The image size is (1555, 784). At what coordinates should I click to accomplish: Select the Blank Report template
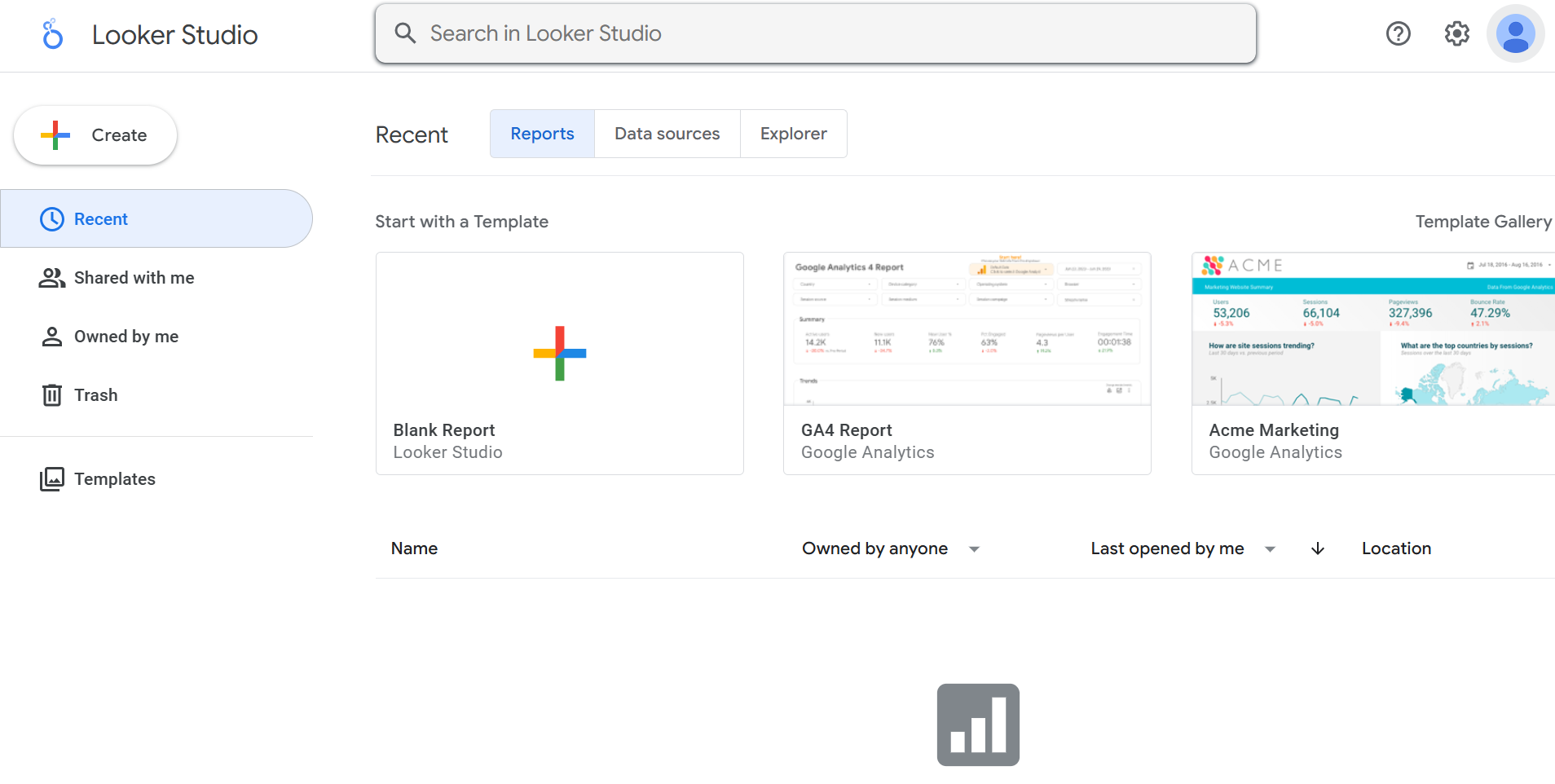[x=559, y=363]
